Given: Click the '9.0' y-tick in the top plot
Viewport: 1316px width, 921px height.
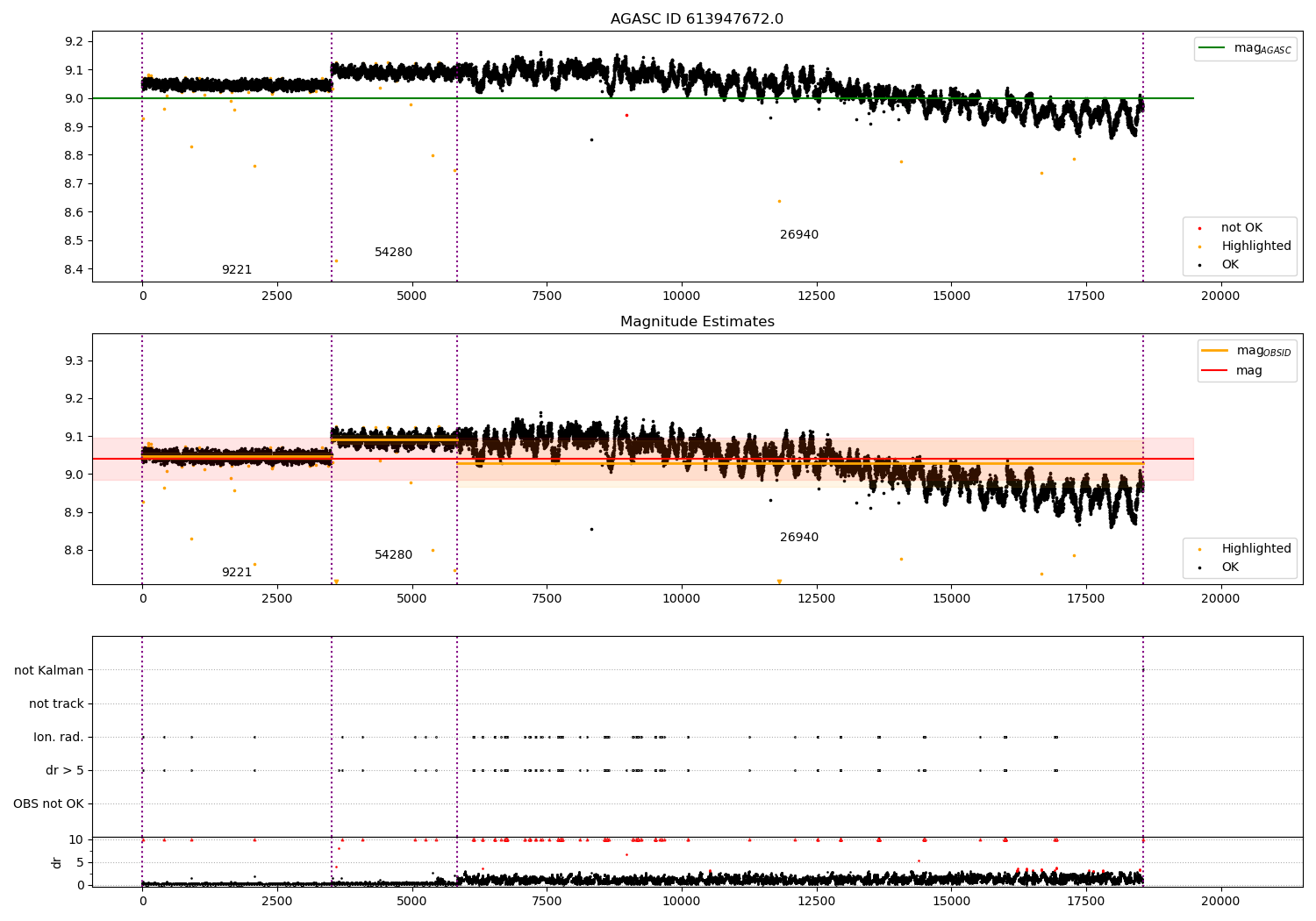Looking at the screenshot, I should click(x=75, y=99).
